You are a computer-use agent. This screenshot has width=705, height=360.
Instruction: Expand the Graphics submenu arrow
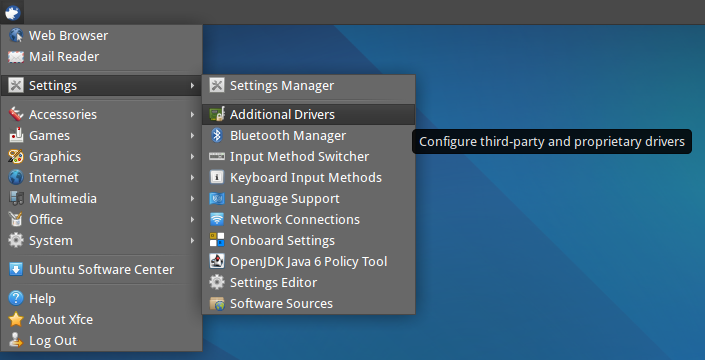click(x=192, y=156)
